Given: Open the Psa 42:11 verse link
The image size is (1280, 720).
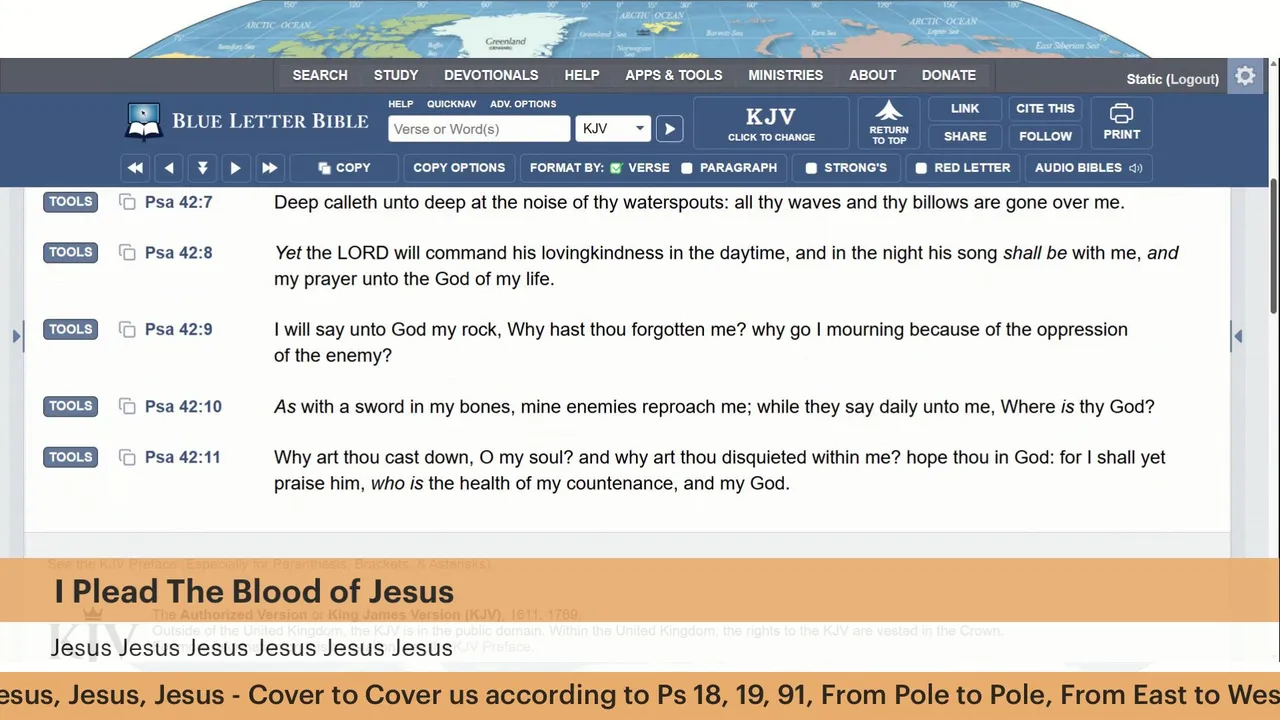Looking at the screenshot, I should (182, 457).
